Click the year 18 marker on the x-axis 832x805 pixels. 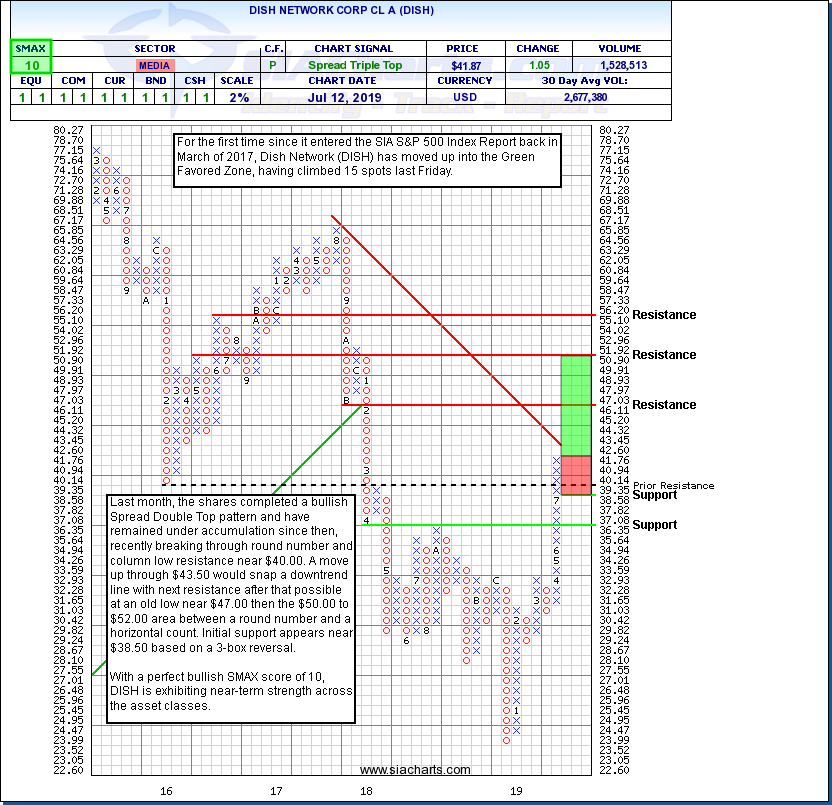[x=367, y=790]
